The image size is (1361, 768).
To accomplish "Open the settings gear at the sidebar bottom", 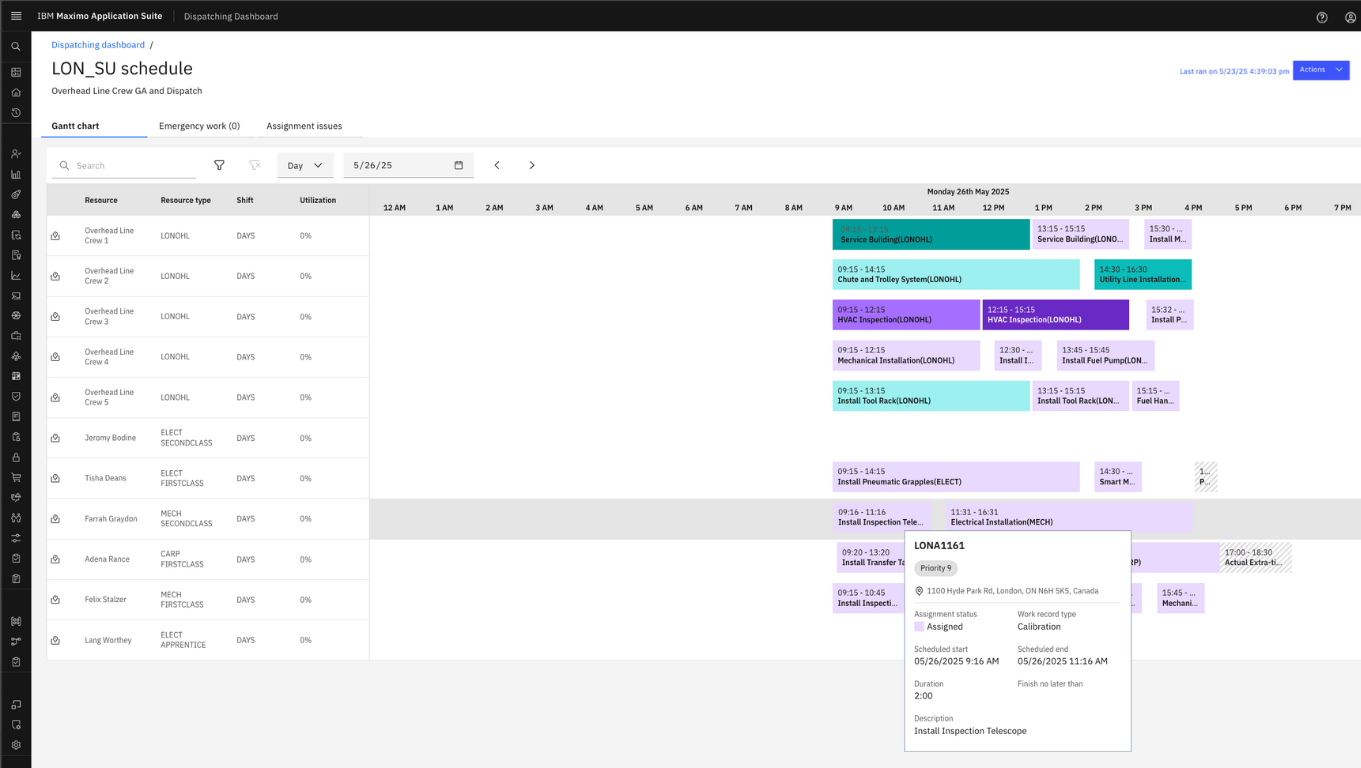I will coord(15,745).
